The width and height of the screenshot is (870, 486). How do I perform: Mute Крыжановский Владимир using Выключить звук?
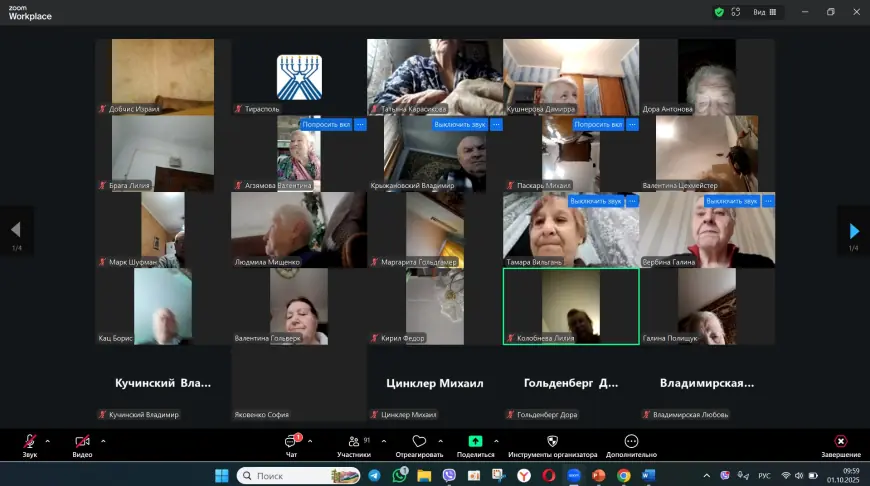click(x=460, y=125)
